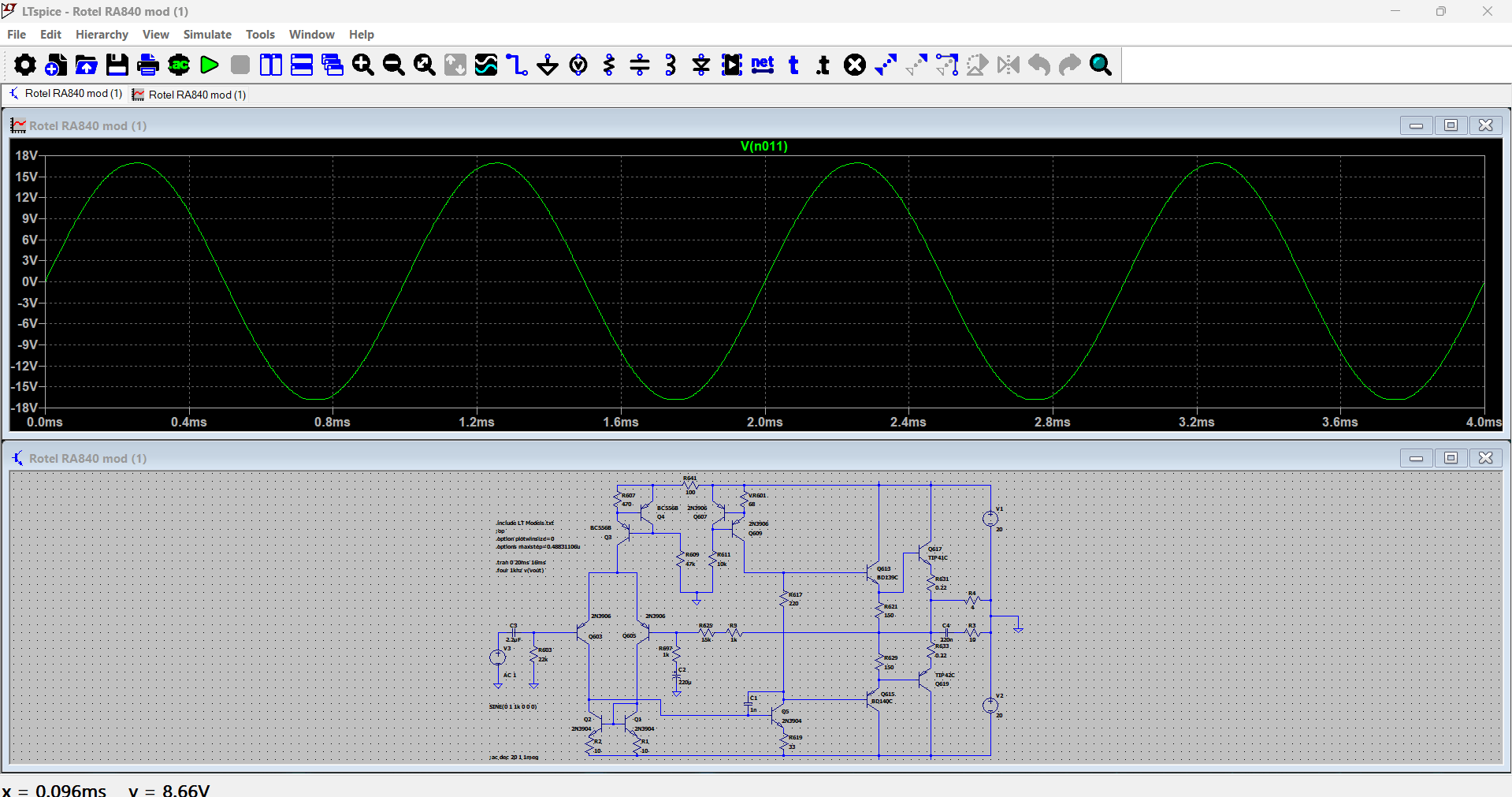
Task: Open the Tools menu
Action: point(260,35)
